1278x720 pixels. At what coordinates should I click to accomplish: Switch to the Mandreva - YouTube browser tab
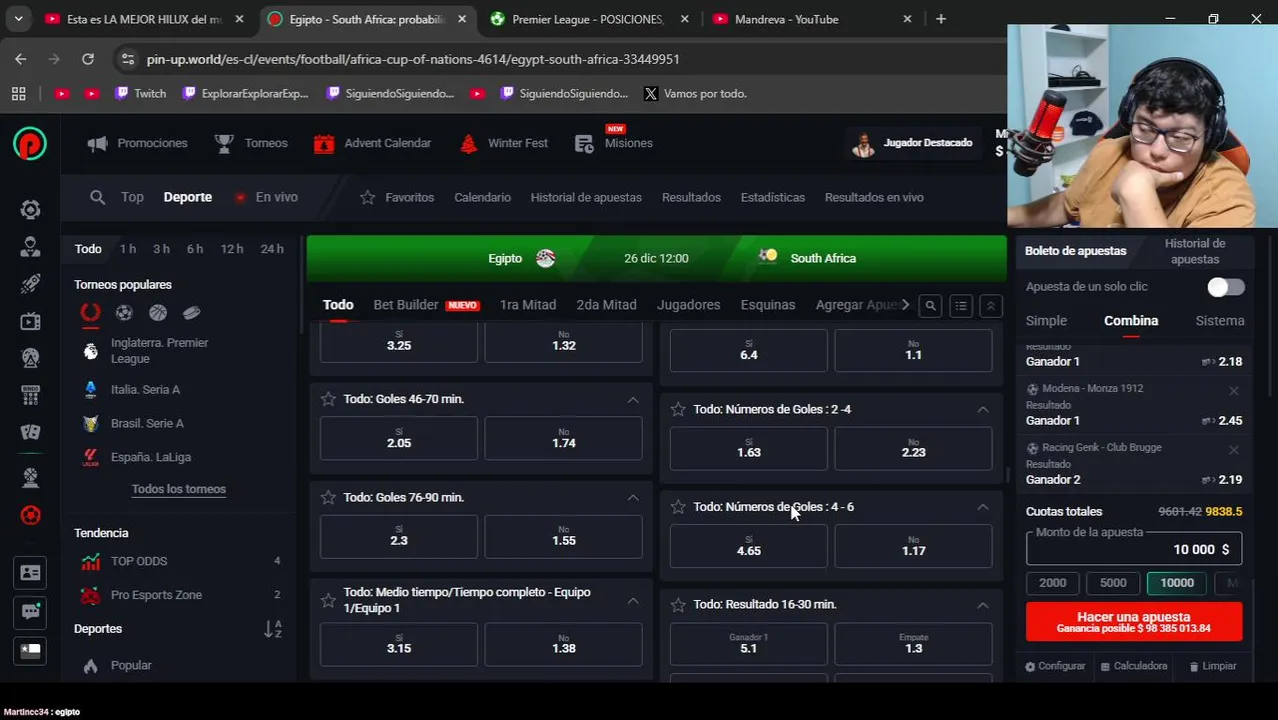point(786,19)
